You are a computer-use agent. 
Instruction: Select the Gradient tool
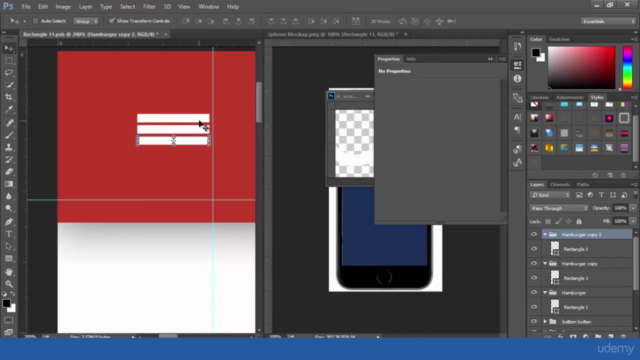pos(9,184)
